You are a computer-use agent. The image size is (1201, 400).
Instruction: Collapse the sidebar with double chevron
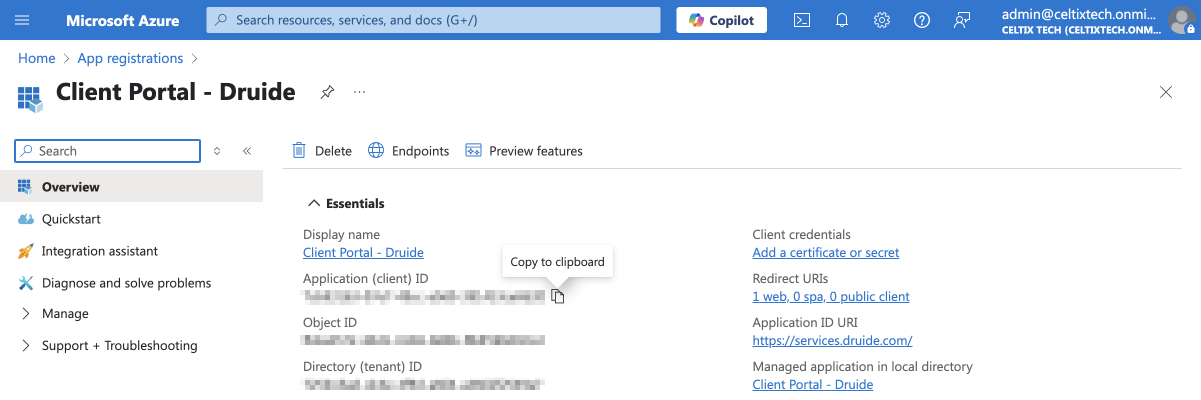(247, 151)
